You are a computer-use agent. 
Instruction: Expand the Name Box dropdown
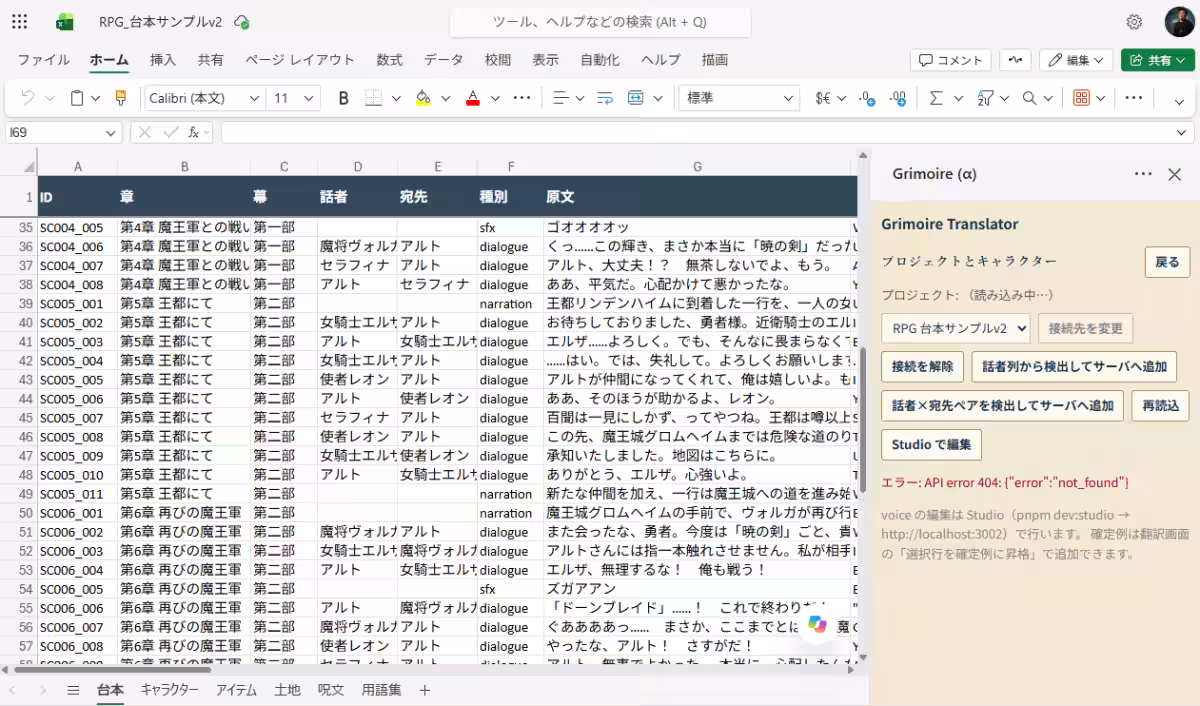coord(111,132)
